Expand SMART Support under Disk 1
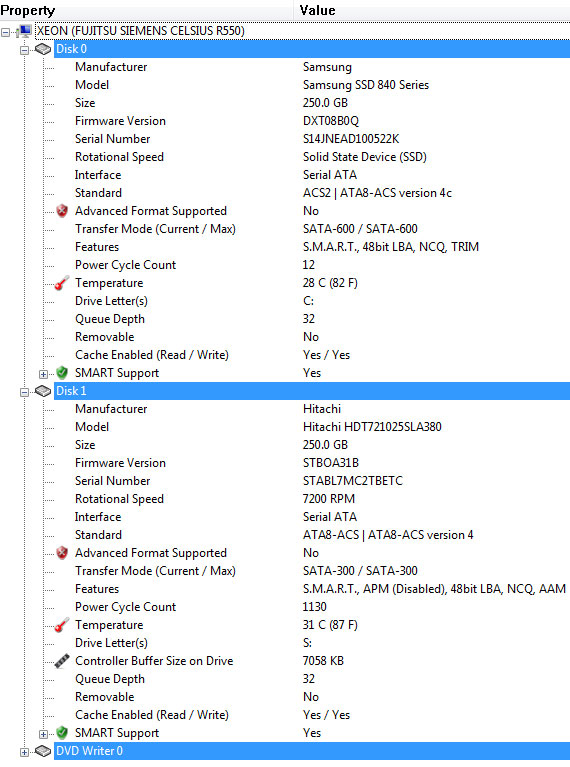Screen dimensions: 570x767 tap(43, 734)
